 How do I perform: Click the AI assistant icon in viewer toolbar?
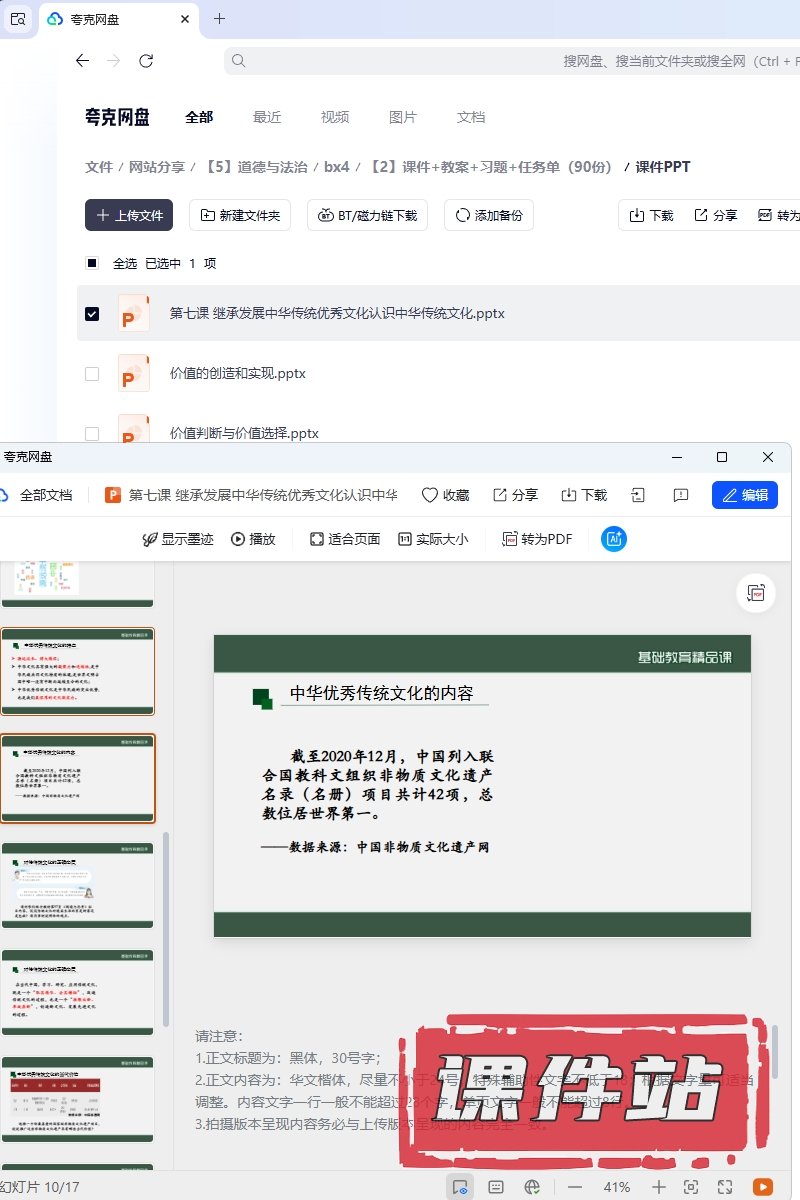(x=613, y=539)
